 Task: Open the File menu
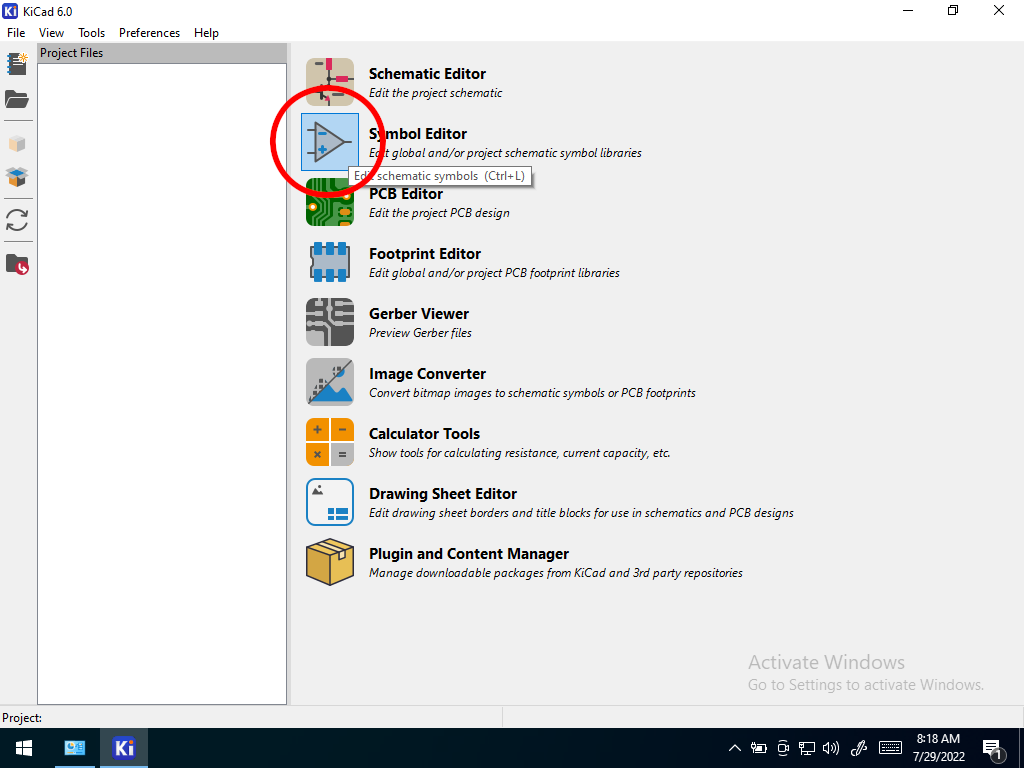(x=16, y=33)
